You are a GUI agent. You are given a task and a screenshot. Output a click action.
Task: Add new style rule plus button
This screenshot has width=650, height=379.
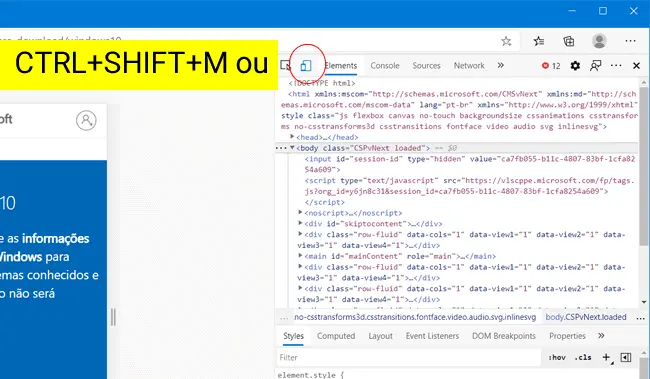pos(606,357)
